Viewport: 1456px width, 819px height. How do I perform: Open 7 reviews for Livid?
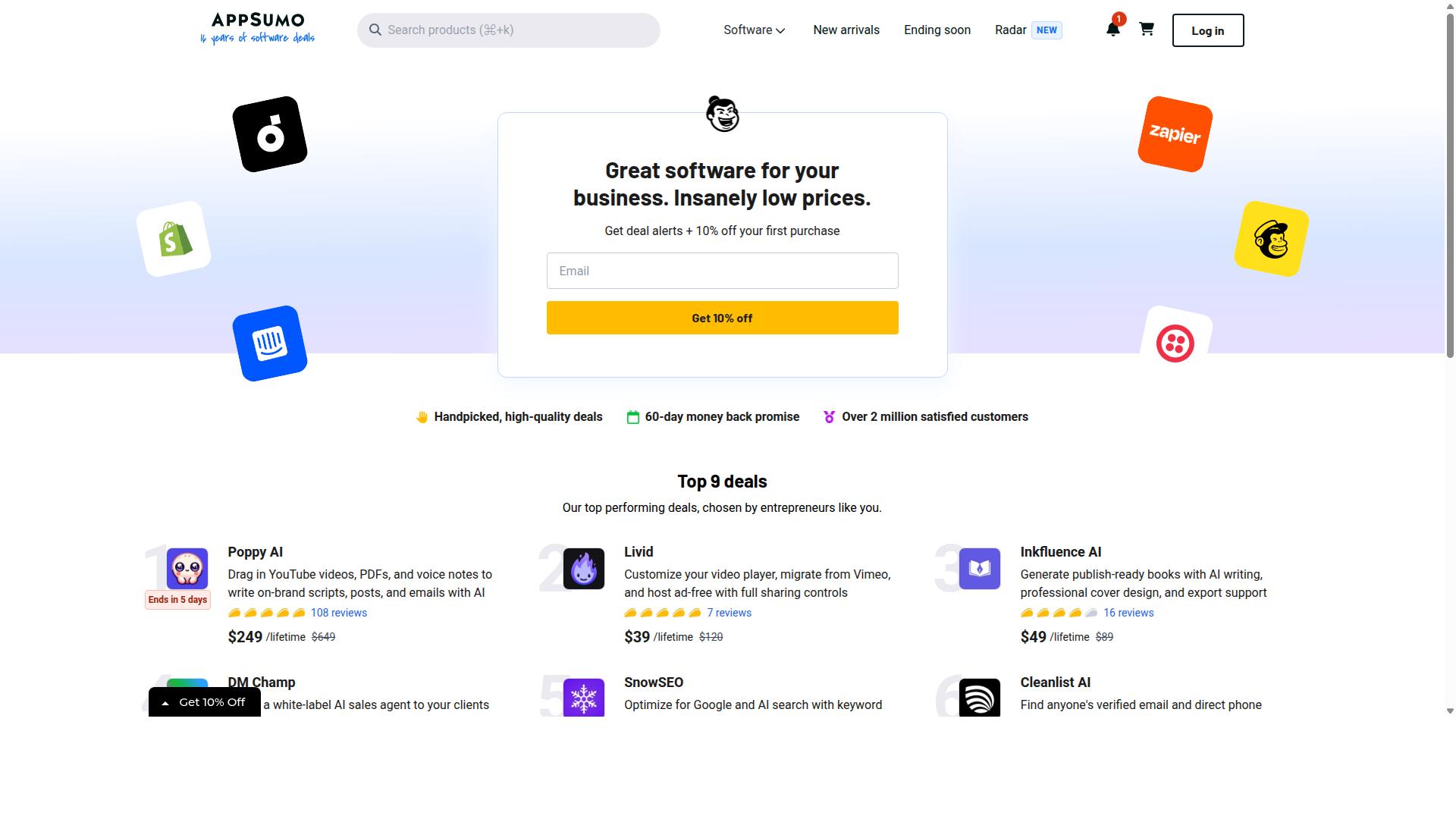730,613
